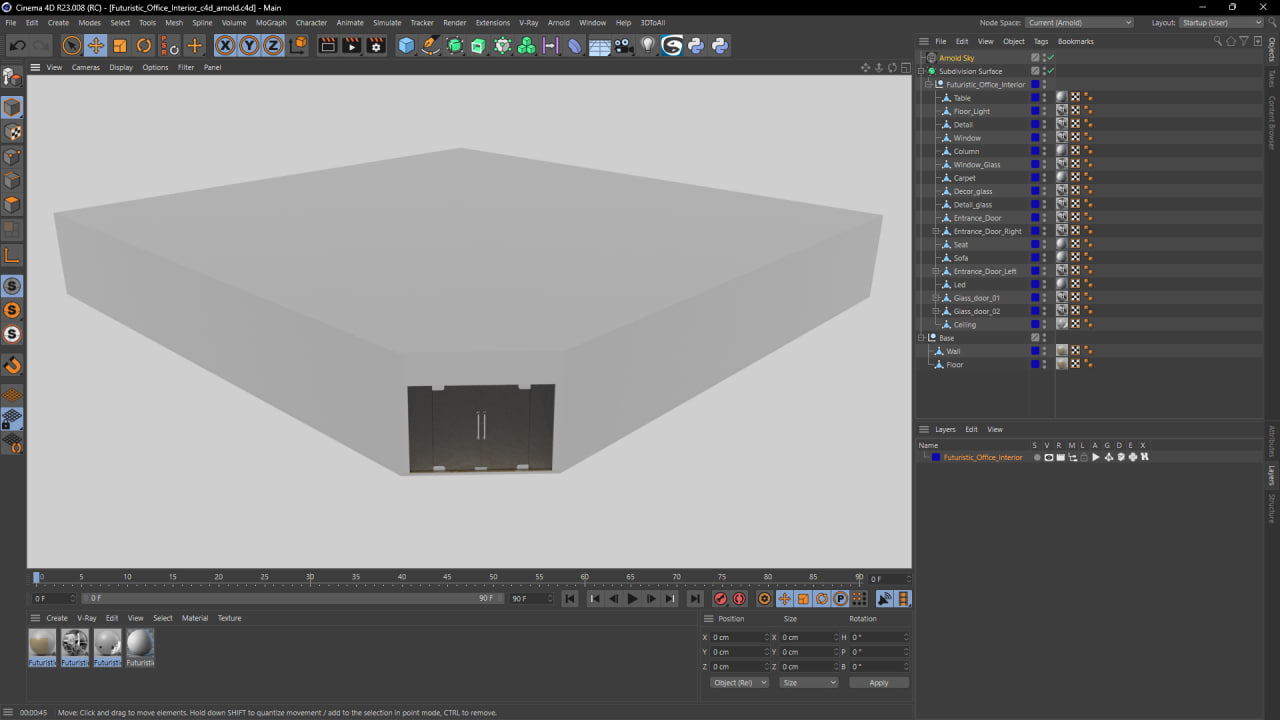Click the first Python script icon

(696, 45)
